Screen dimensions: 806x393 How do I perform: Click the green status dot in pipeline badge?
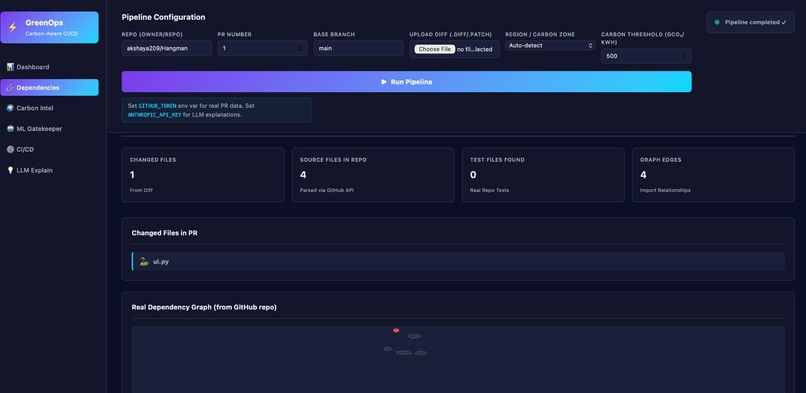[x=717, y=23]
